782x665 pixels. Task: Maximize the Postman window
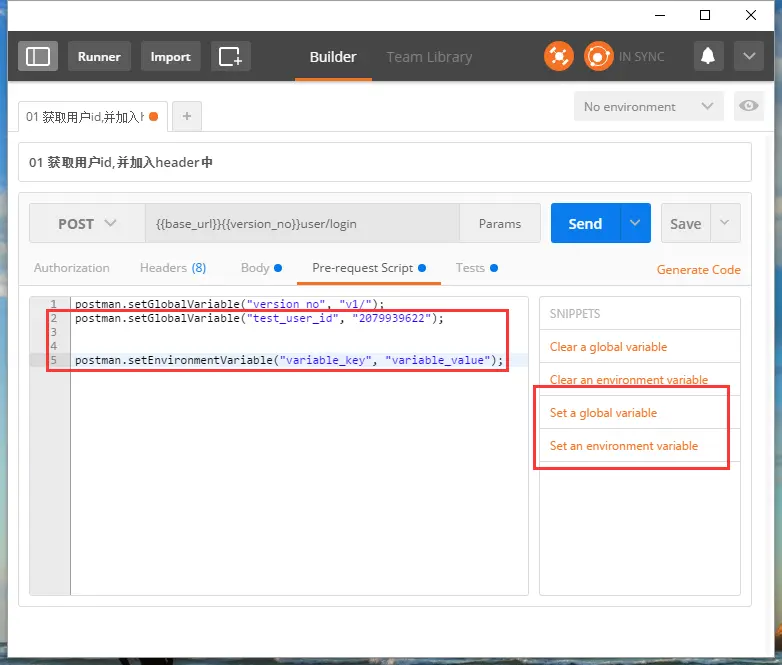705,15
